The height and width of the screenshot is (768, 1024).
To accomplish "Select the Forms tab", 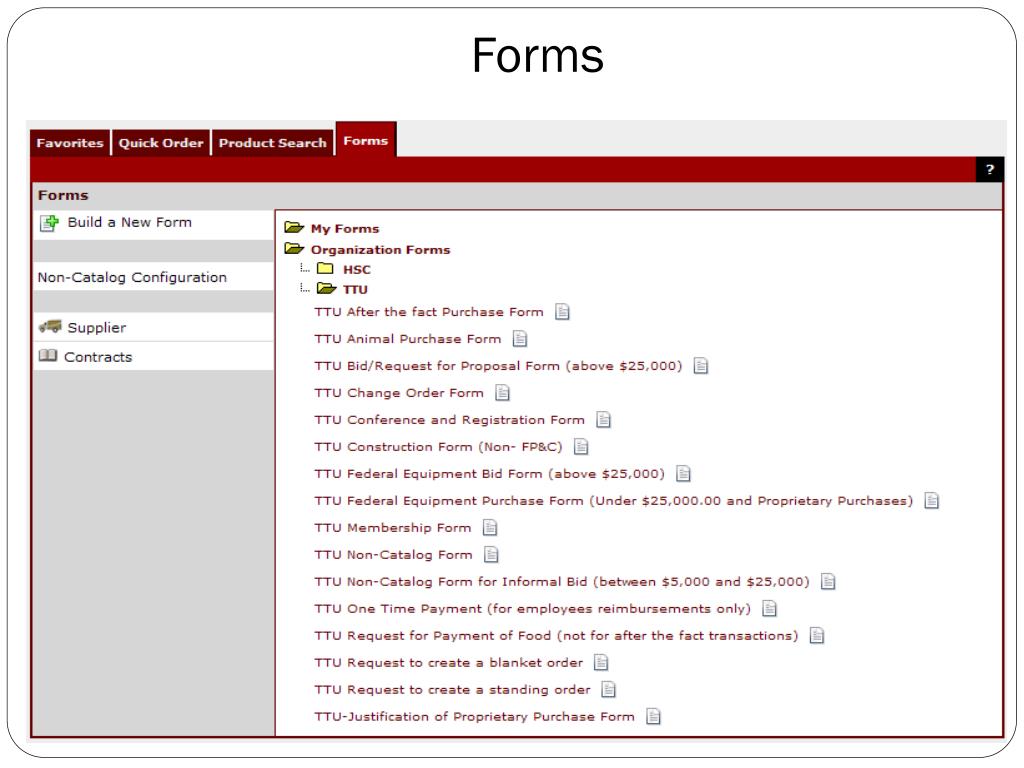I will [366, 140].
